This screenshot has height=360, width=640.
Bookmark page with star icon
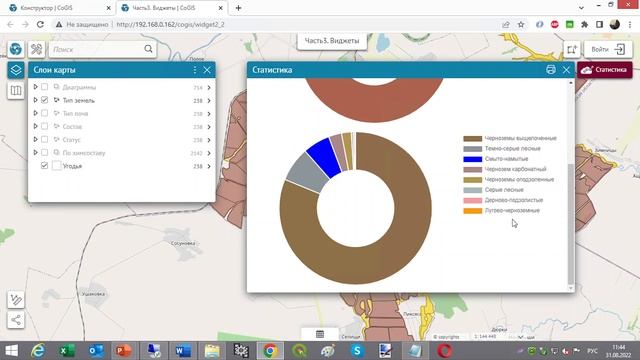pyautogui.click(x=521, y=24)
